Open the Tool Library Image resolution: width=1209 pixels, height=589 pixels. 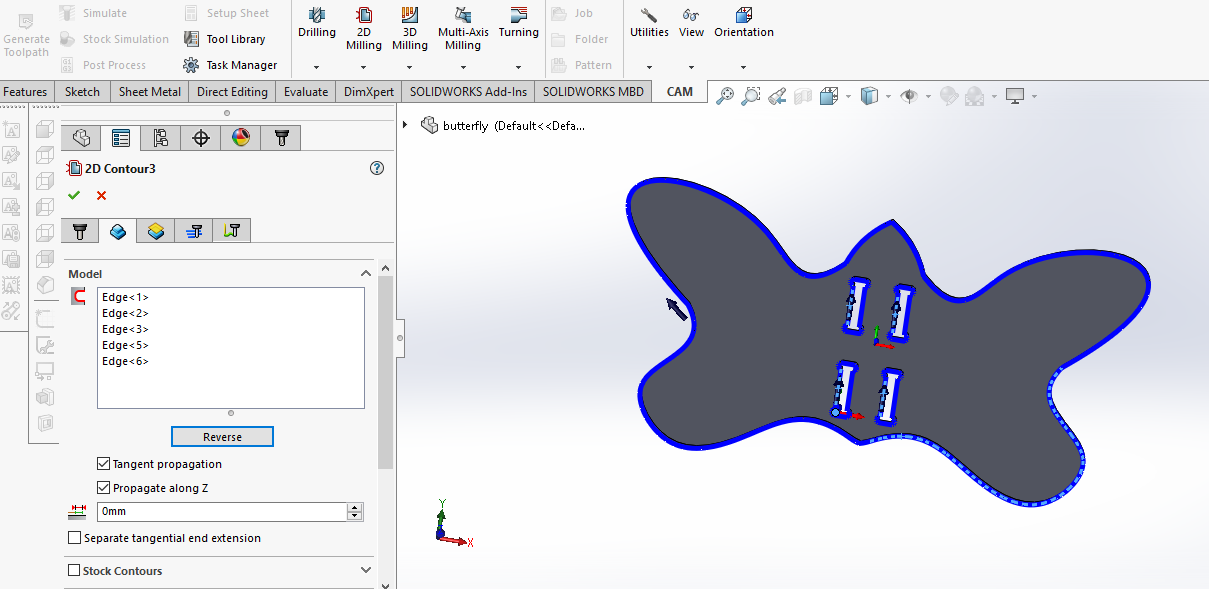point(225,39)
